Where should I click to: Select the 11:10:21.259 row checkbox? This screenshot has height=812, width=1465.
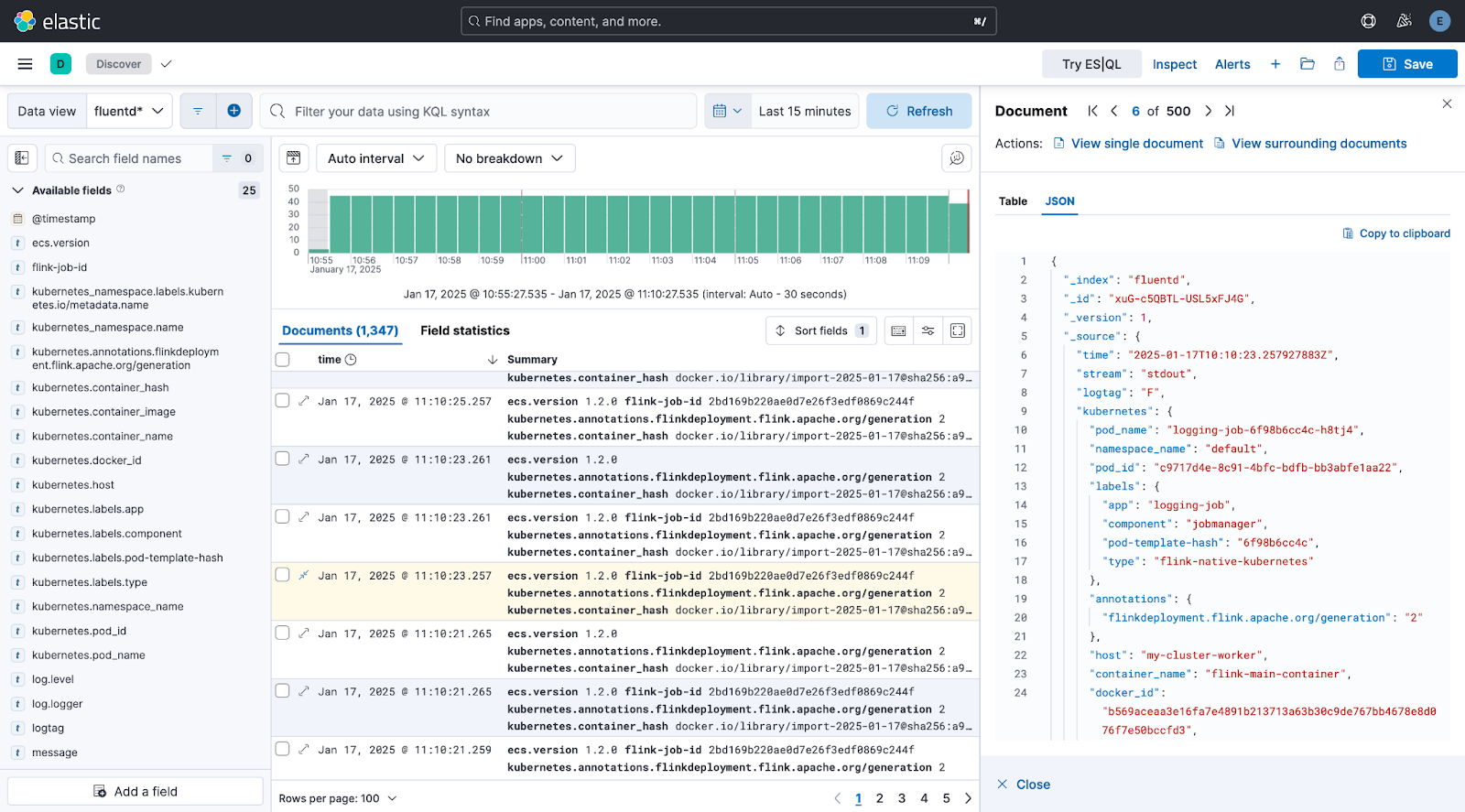pyautogui.click(x=283, y=749)
